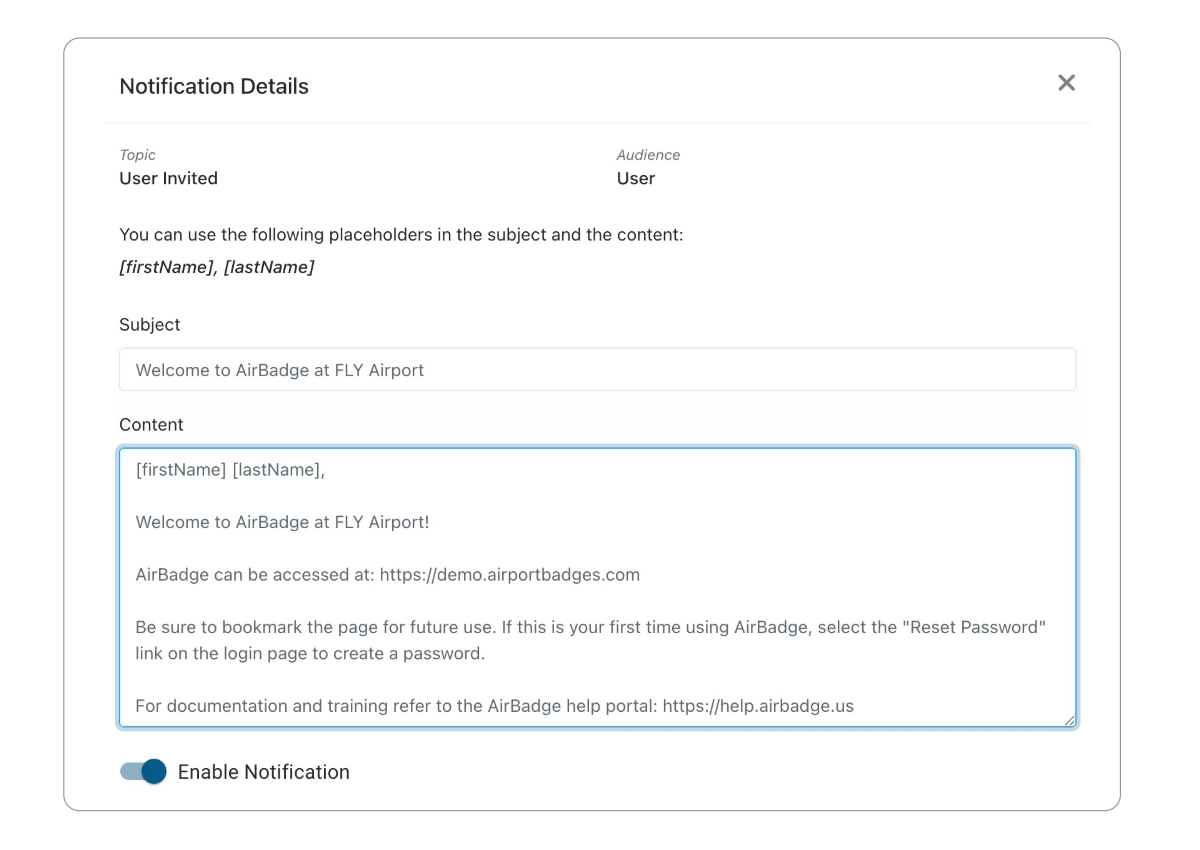The height and width of the screenshot is (850, 1200).
Task: Click the italic "Audience" label
Action: pyautogui.click(x=648, y=155)
